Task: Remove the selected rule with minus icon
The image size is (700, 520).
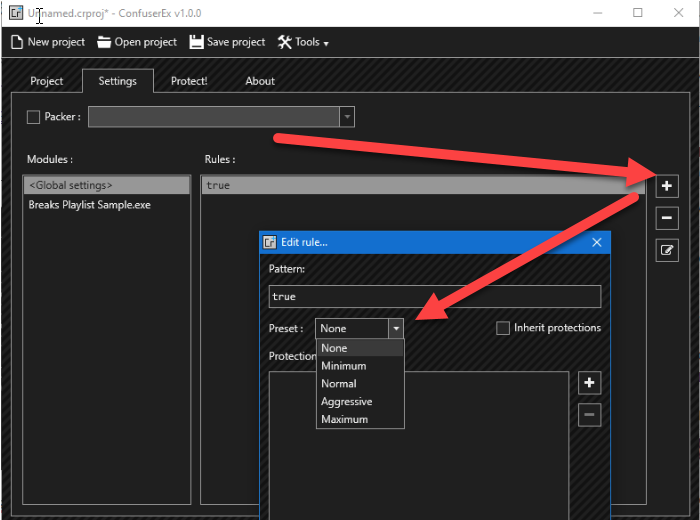Action: pos(667,218)
